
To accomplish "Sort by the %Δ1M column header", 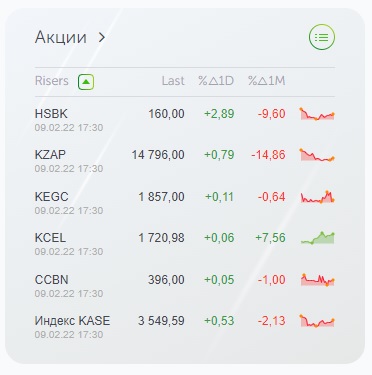I will 267,81.
